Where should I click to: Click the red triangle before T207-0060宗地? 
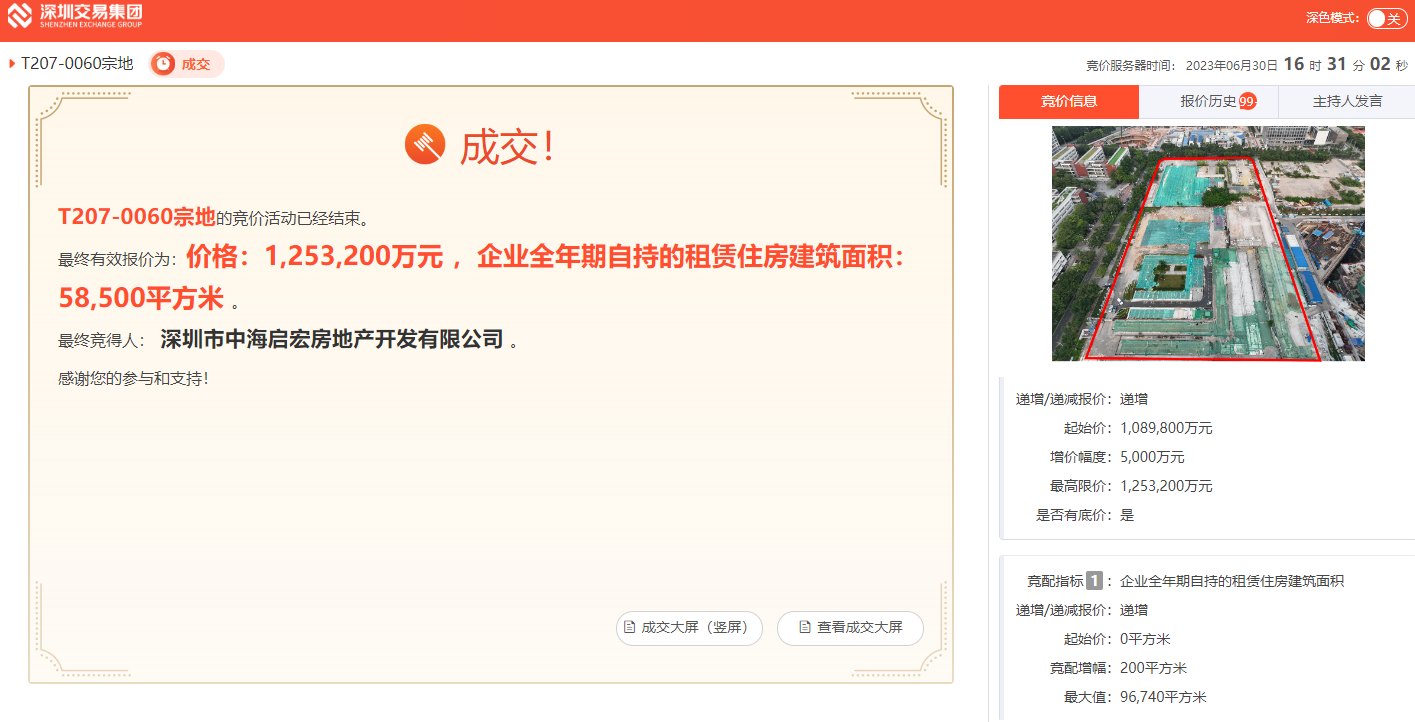coord(12,64)
